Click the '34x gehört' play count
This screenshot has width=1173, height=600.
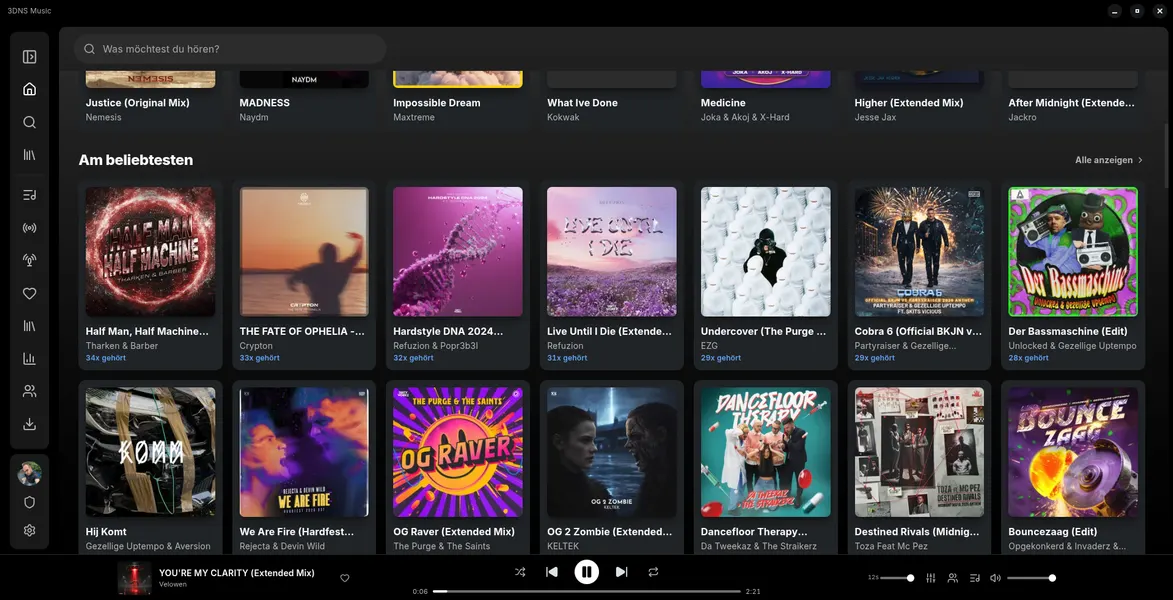tap(105, 358)
